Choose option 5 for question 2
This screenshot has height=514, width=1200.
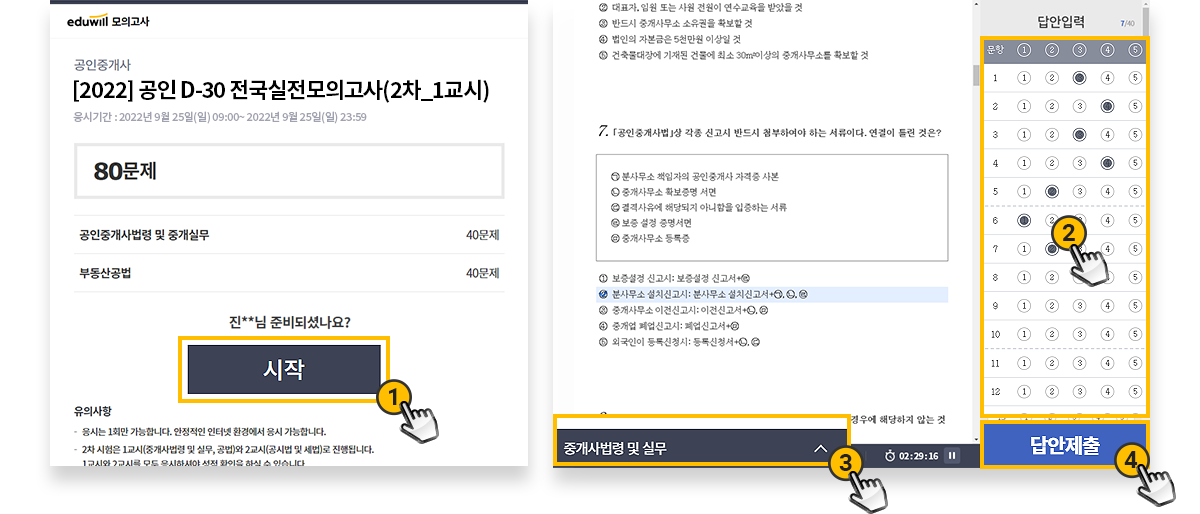click(x=1135, y=106)
